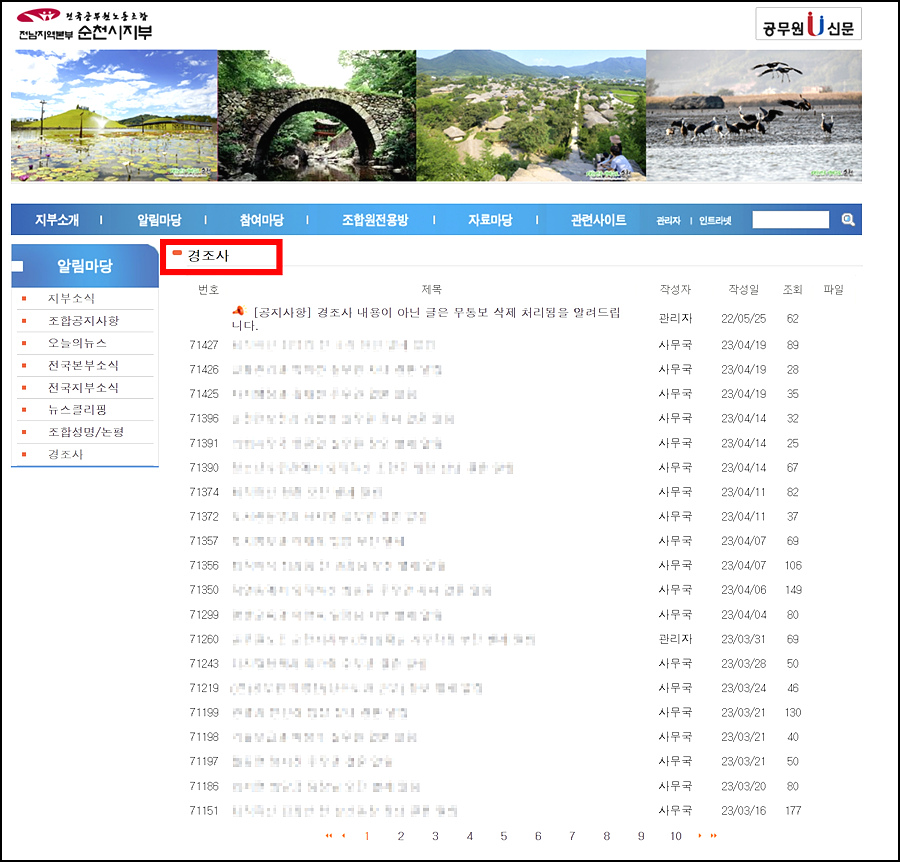Open post number 71199
900x862 pixels.
[x=320, y=712]
